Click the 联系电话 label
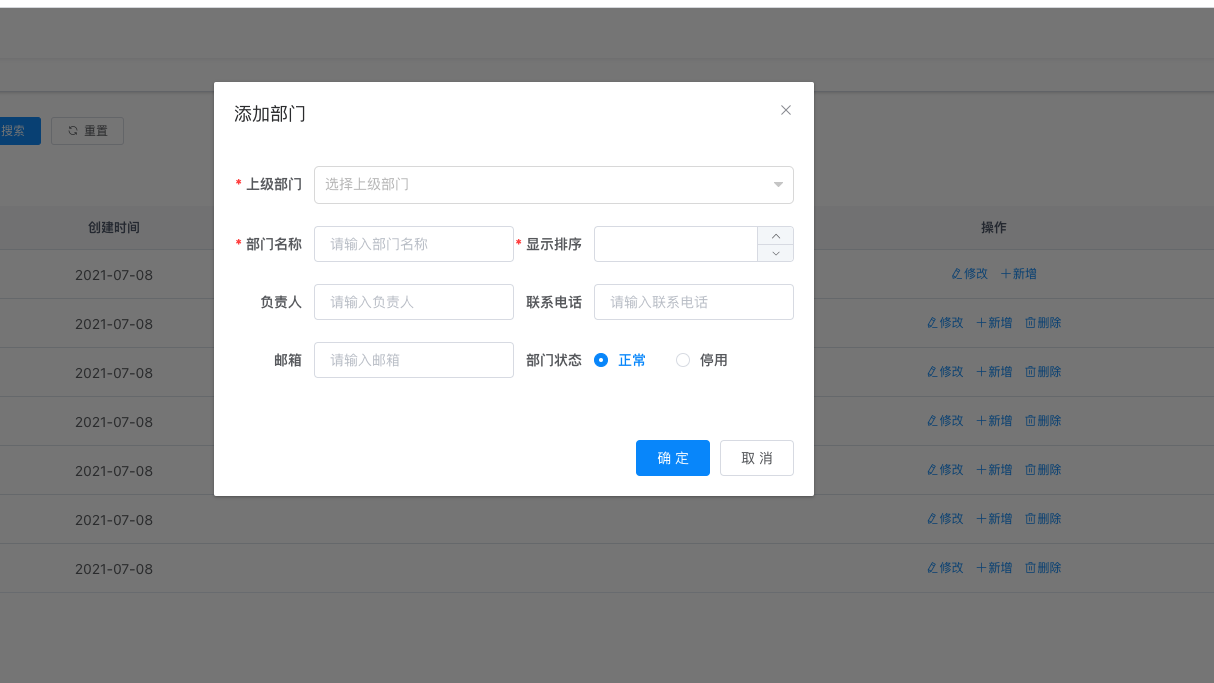 (554, 302)
